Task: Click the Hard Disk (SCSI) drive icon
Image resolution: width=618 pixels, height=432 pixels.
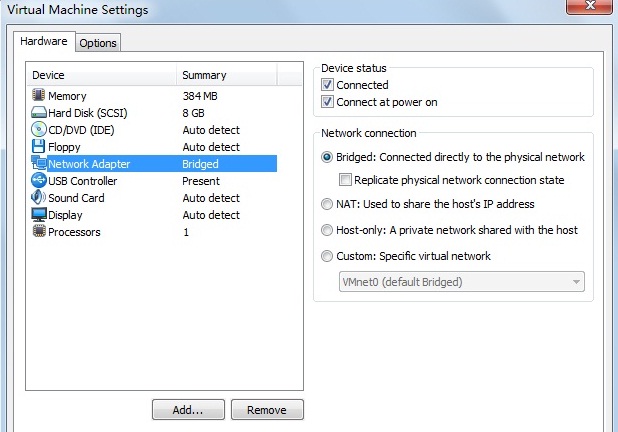Action: coord(39,113)
